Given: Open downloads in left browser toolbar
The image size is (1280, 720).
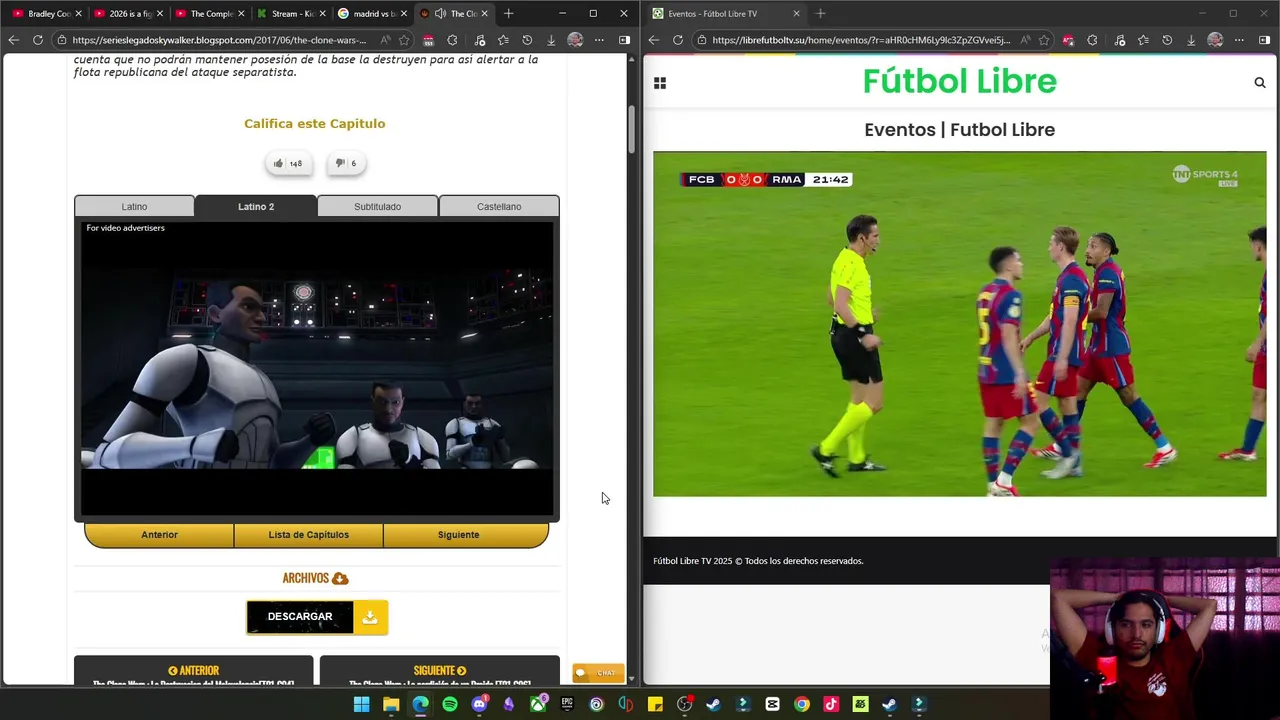Looking at the screenshot, I should pyautogui.click(x=551, y=40).
